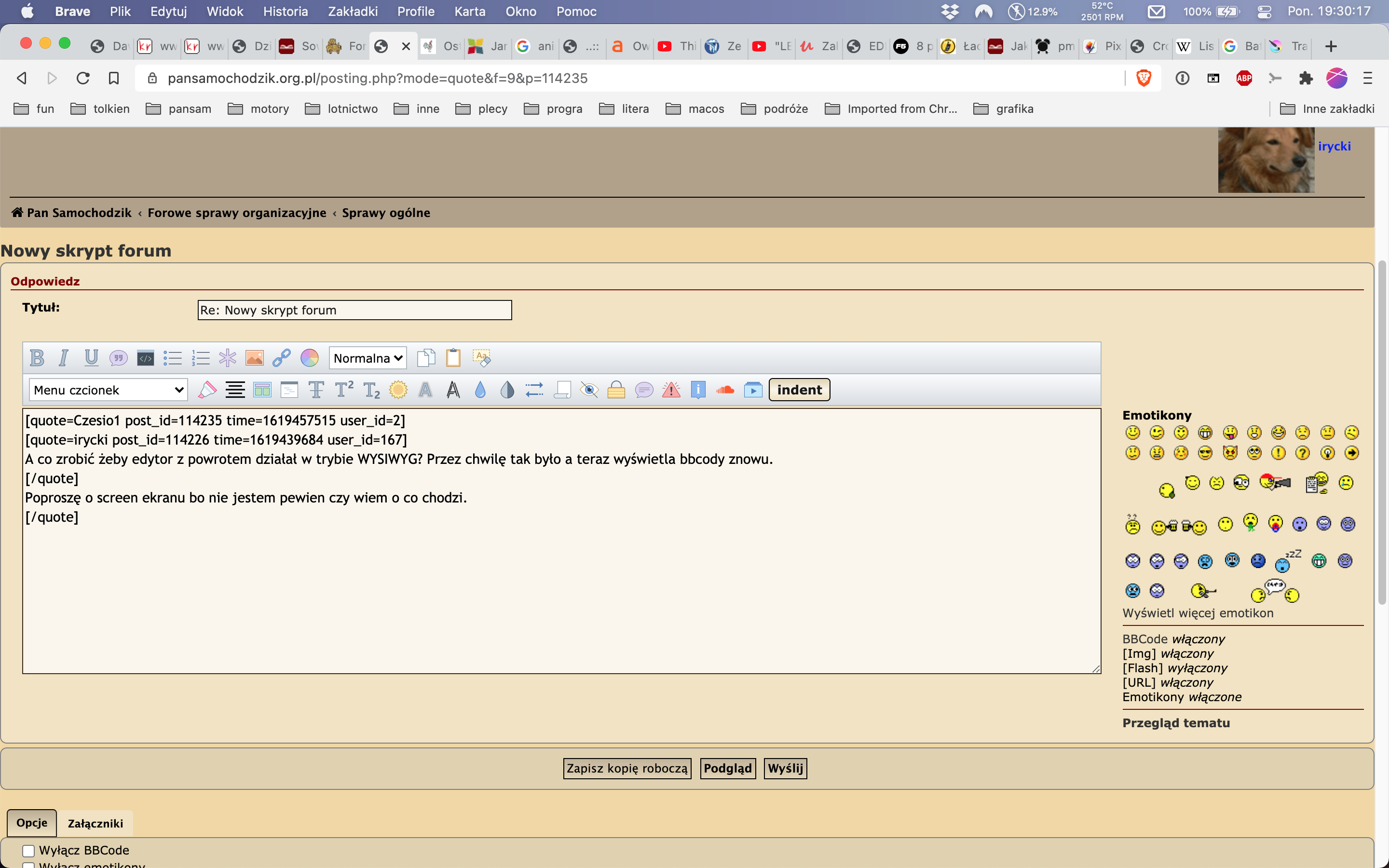The height and width of the screenshot is (868, 1389).
Task: Click the code block icon
Action: (145, 358)
